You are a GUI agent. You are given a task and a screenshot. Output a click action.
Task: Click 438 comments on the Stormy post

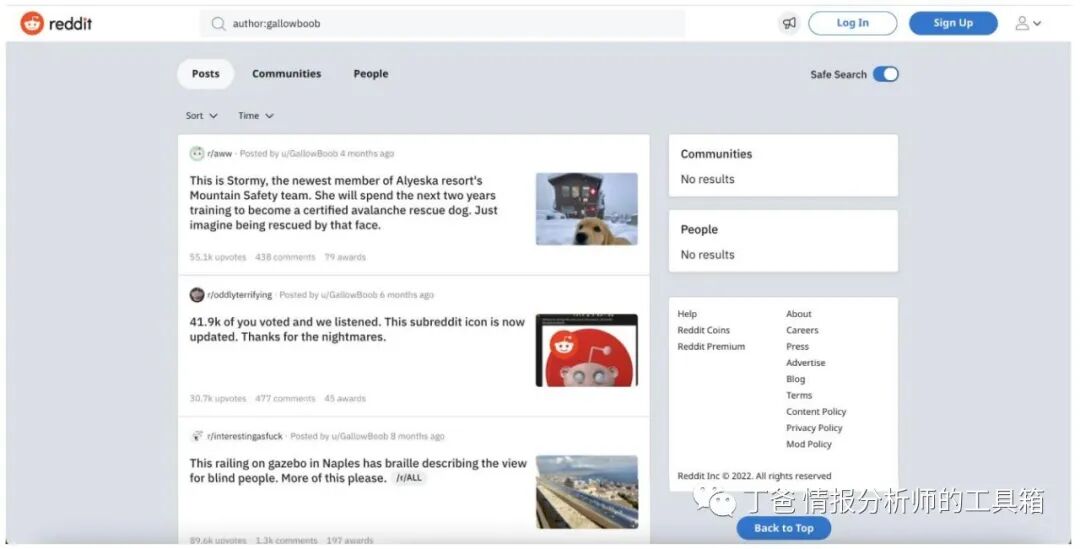point(285,257)
